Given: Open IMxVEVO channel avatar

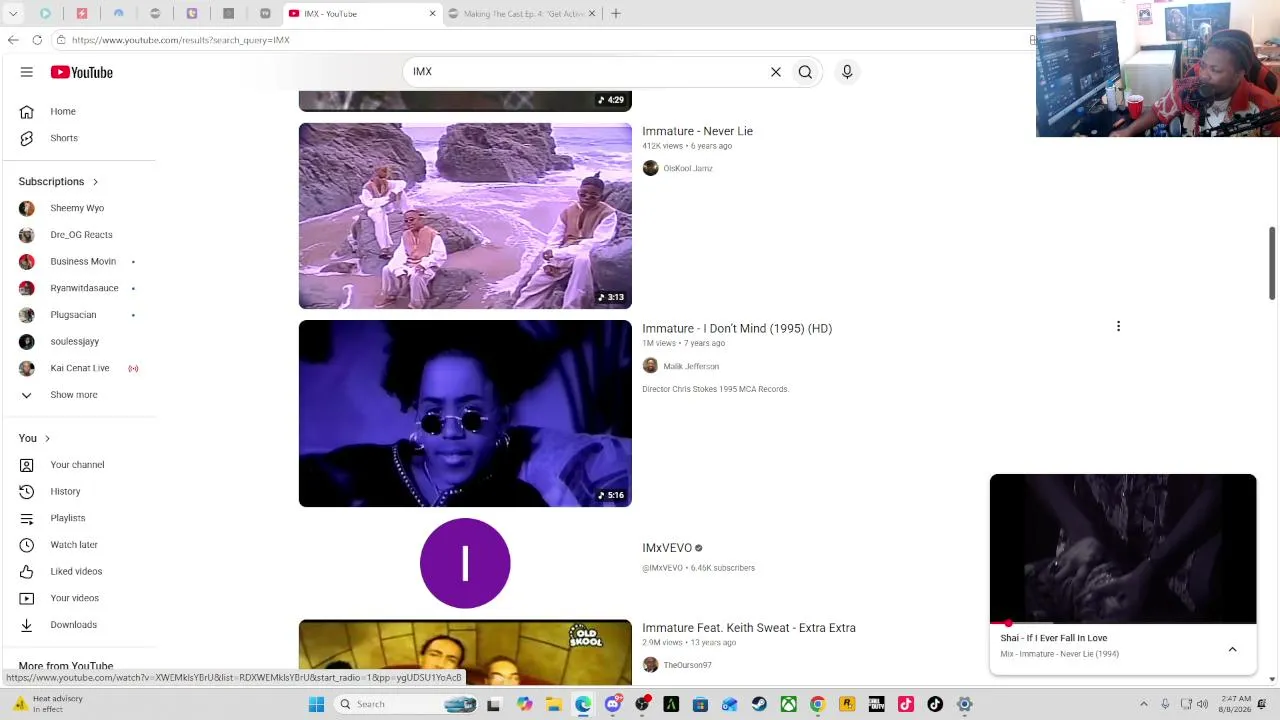Looking at the screenshot, I should tap(465, 563).
